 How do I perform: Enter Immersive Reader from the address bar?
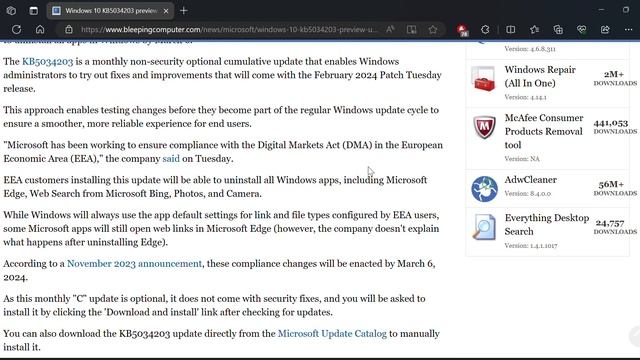click(x=411, y=29)
